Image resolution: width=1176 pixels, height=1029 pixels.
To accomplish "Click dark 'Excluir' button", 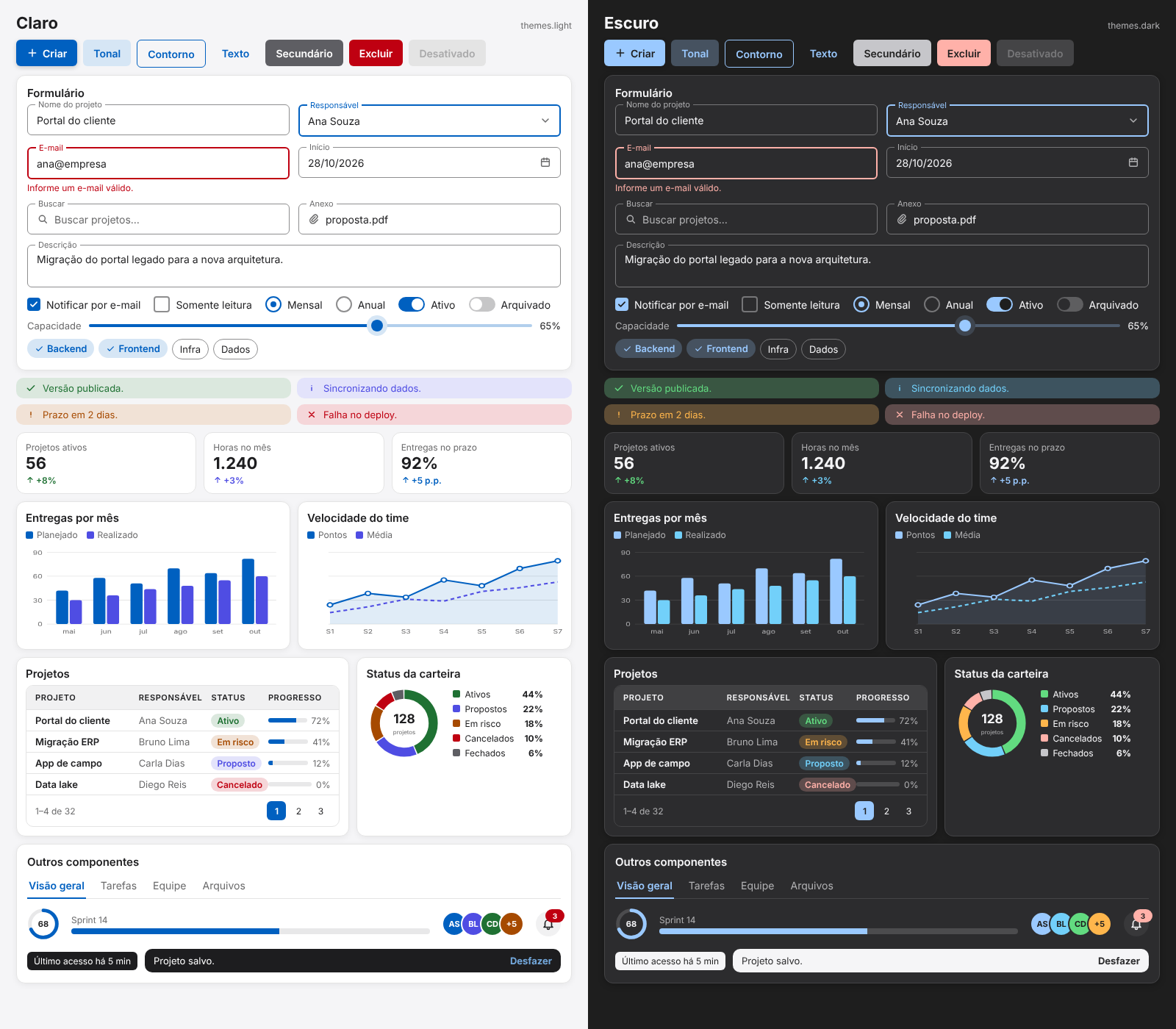I will pyautogui.click(x=964, y=53).
